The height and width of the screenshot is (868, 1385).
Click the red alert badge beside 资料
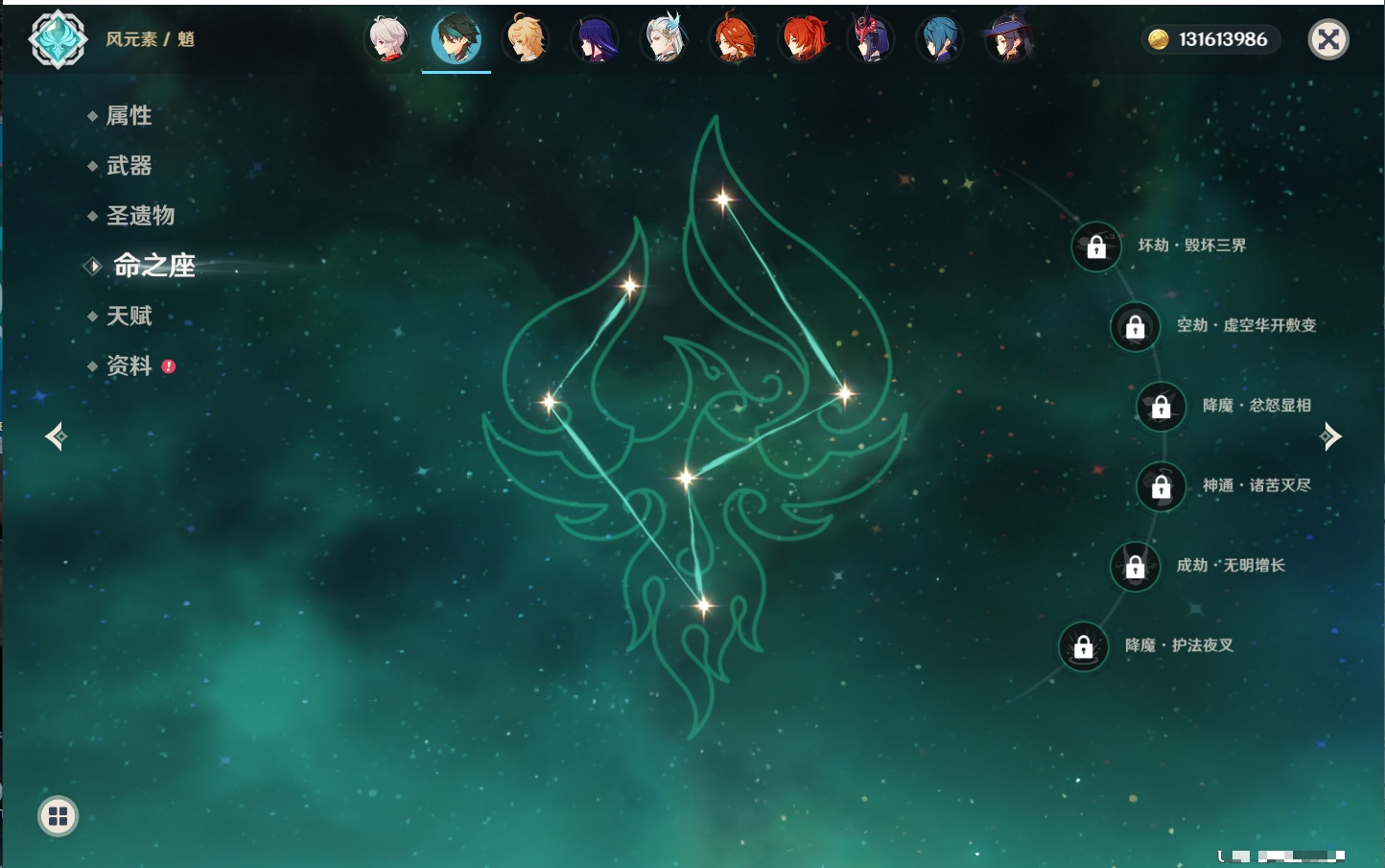169,366
